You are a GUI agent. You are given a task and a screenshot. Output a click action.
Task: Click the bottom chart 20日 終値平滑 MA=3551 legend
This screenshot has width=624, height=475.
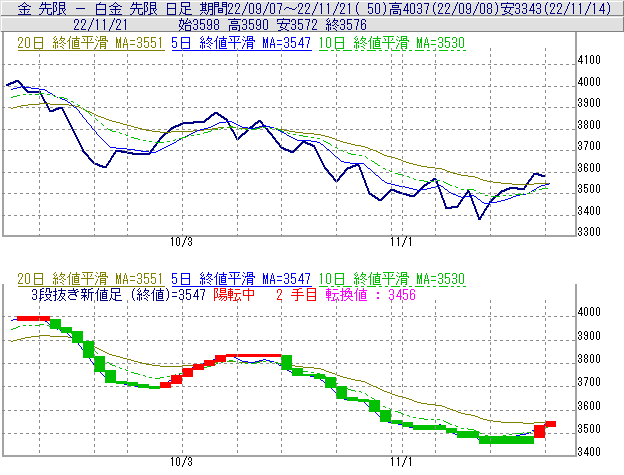click(x=90, y=279)
